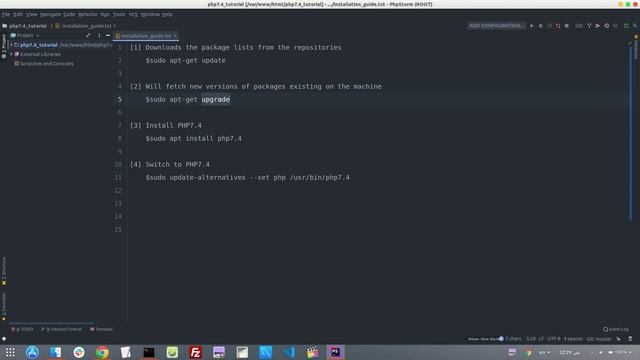This screenshot has width=640, height=360.
Task: Open the Refactor menu
Action: pyautogui.click(x=88, y=14)
